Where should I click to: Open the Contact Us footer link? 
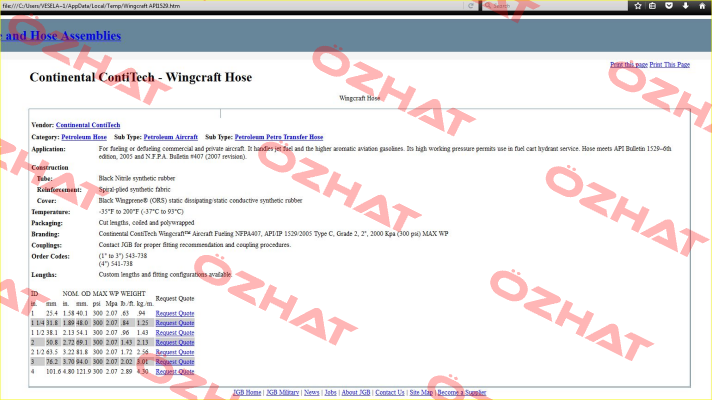click(x=390, y=392)
